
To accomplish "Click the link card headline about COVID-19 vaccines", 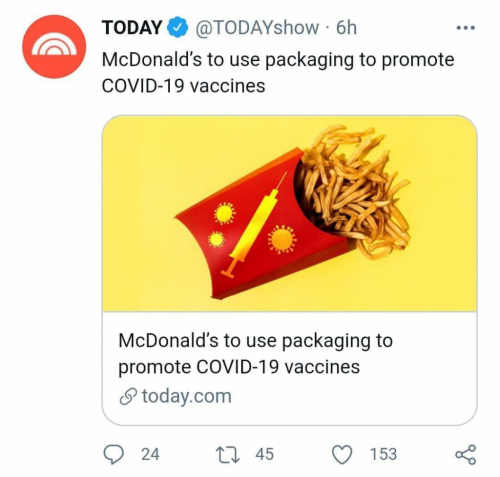I will [x=255, y=354].
